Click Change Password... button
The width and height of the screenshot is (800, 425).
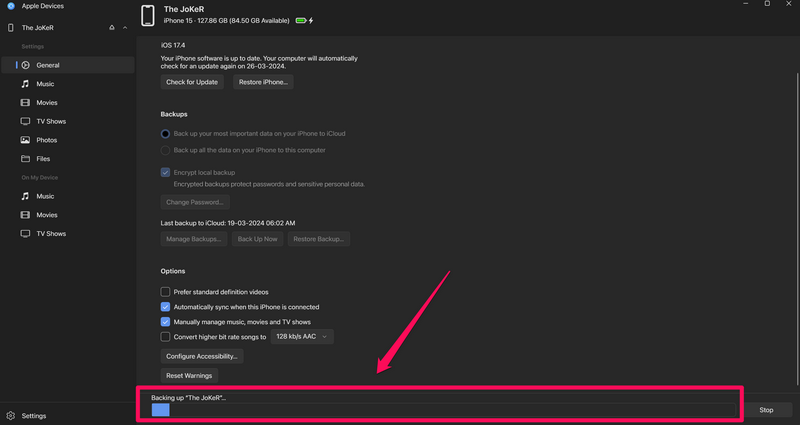coord(195,202)
